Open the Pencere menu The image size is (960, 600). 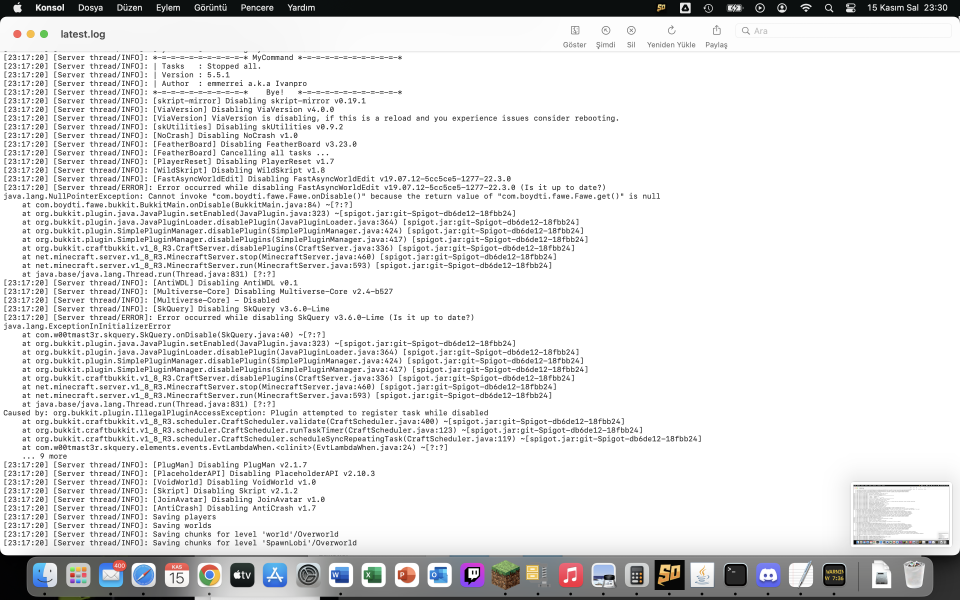[x=257, y=8]
